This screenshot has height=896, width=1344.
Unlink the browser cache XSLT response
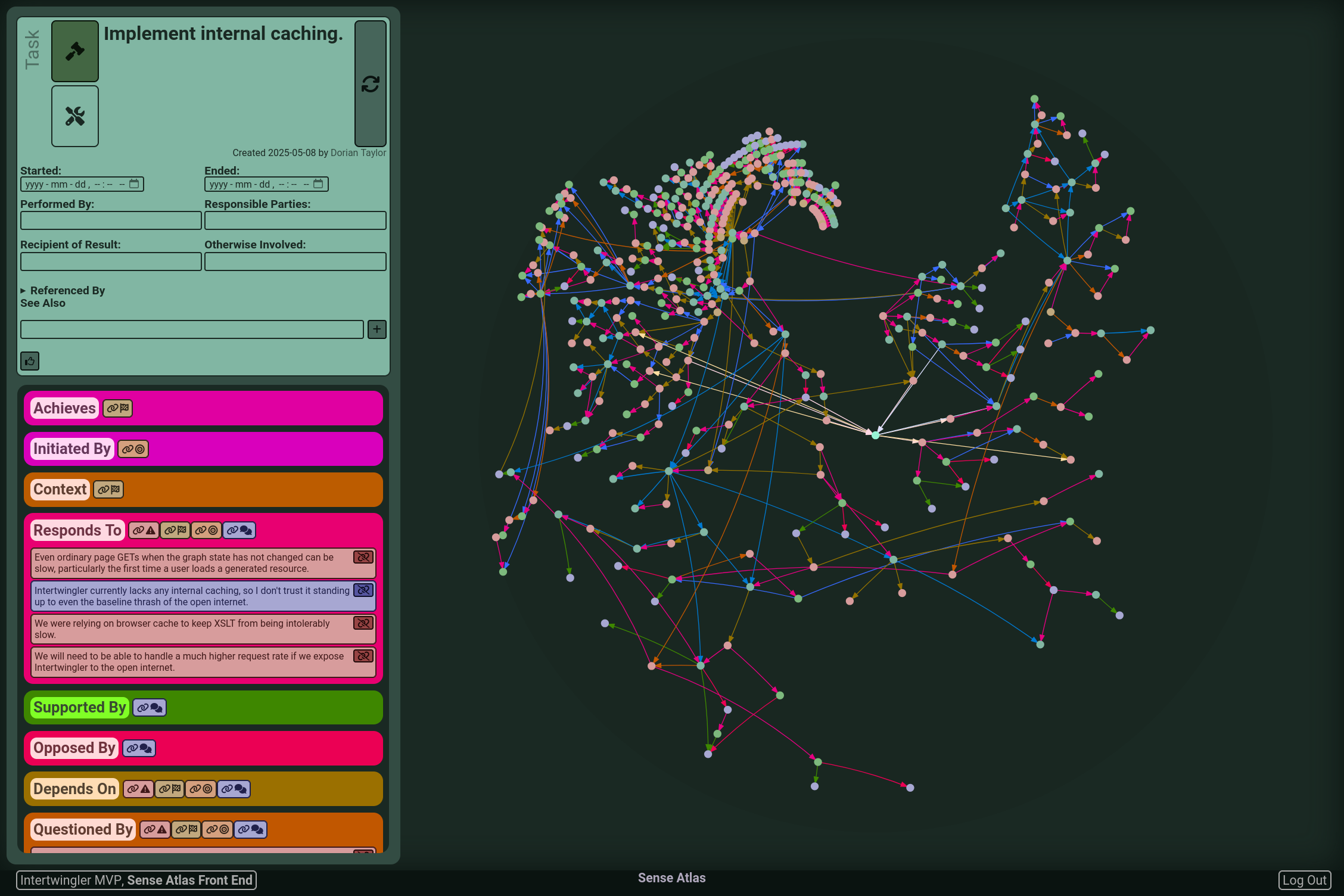tap(363, 623)
